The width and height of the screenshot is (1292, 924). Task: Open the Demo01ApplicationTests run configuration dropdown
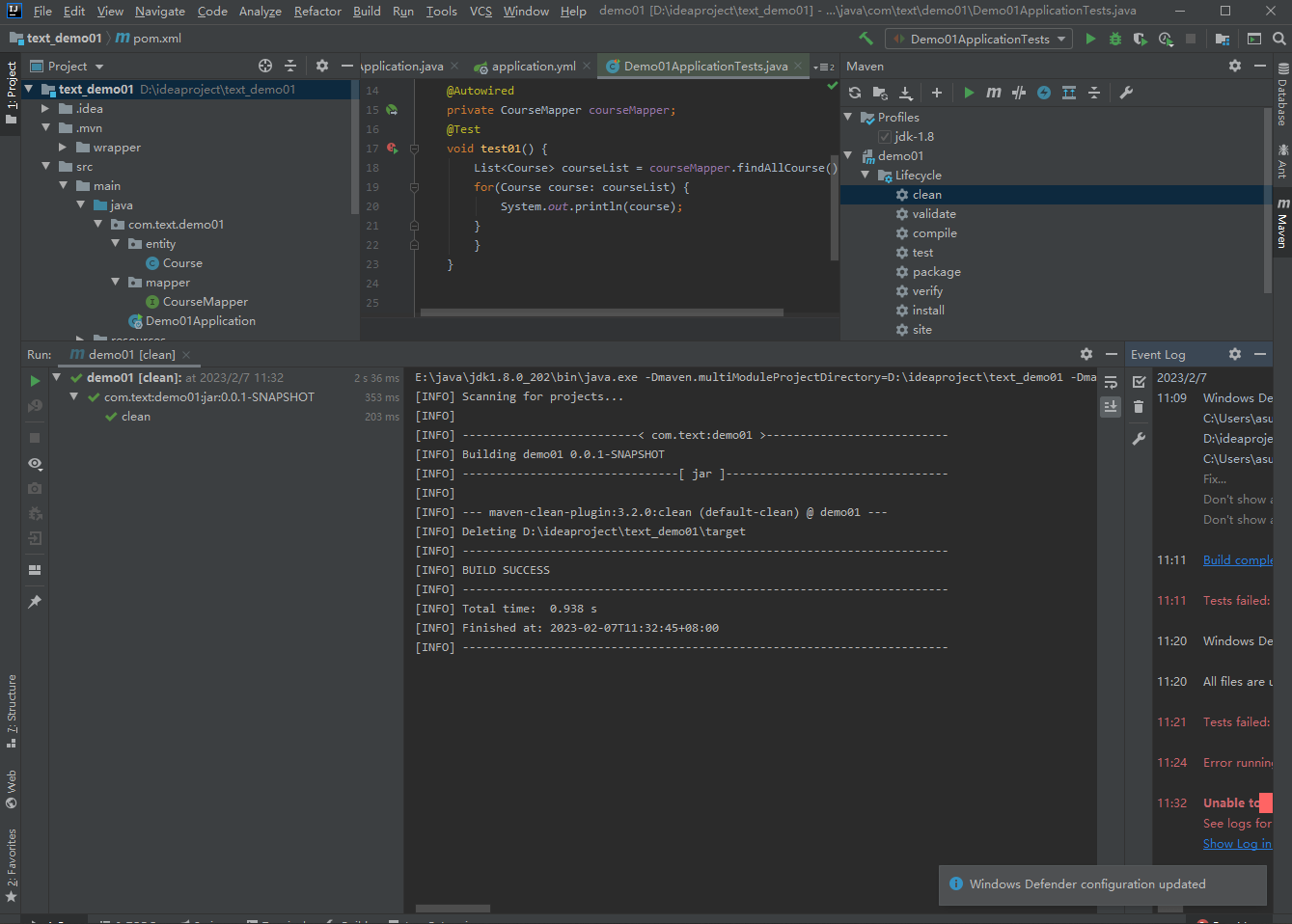1061,39
